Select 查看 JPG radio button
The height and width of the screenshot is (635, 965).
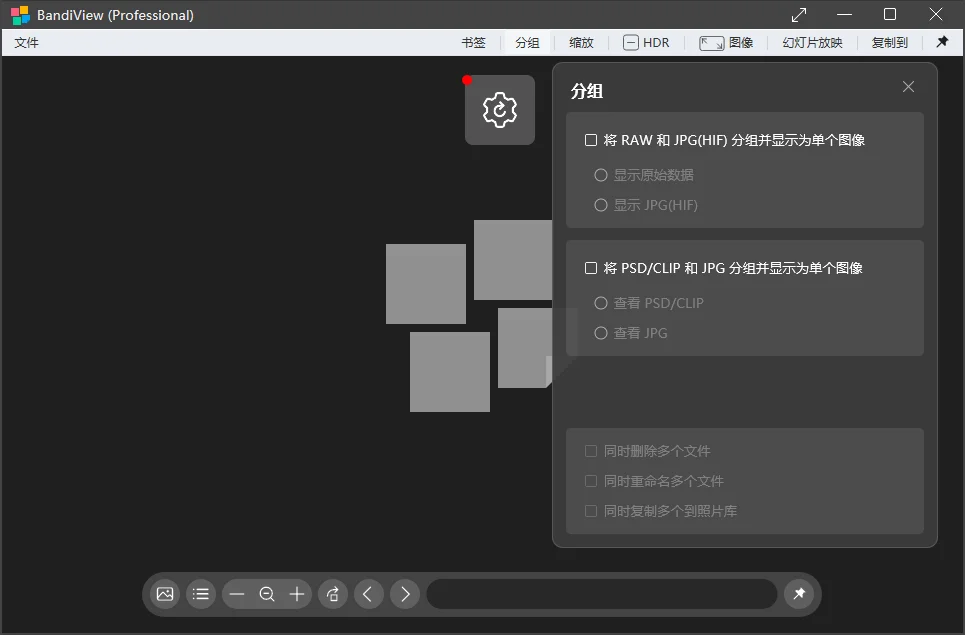(601, 333)
